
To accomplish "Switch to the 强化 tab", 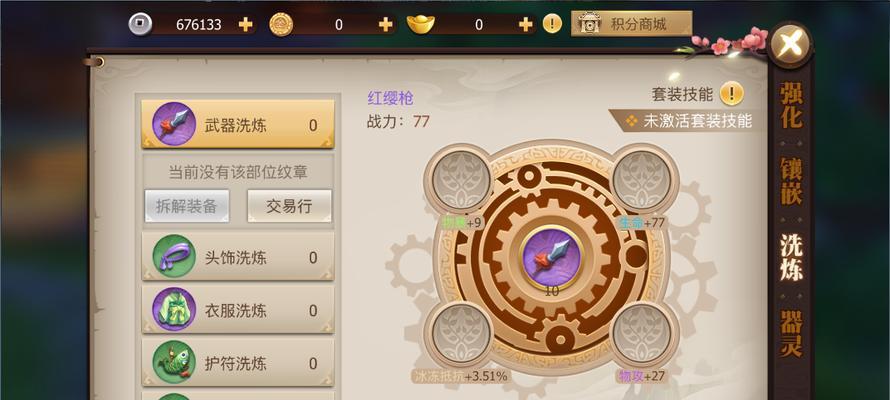I will tap(791, 105).
